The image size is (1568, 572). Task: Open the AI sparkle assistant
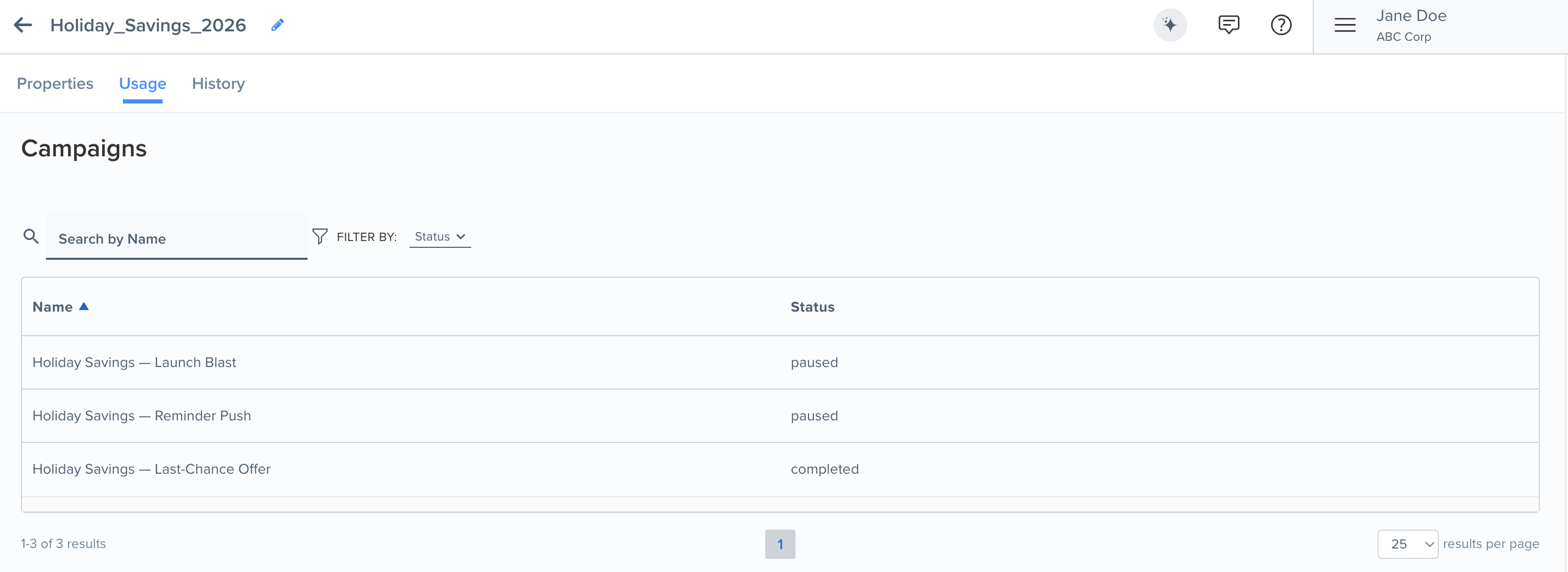[1169, 25]
